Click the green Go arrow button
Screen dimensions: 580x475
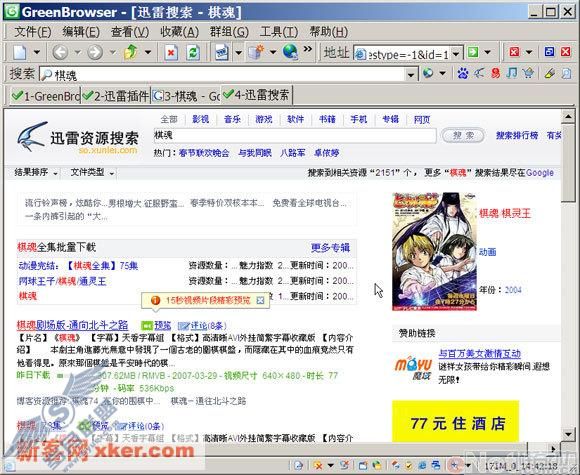(x=473, y=52)
